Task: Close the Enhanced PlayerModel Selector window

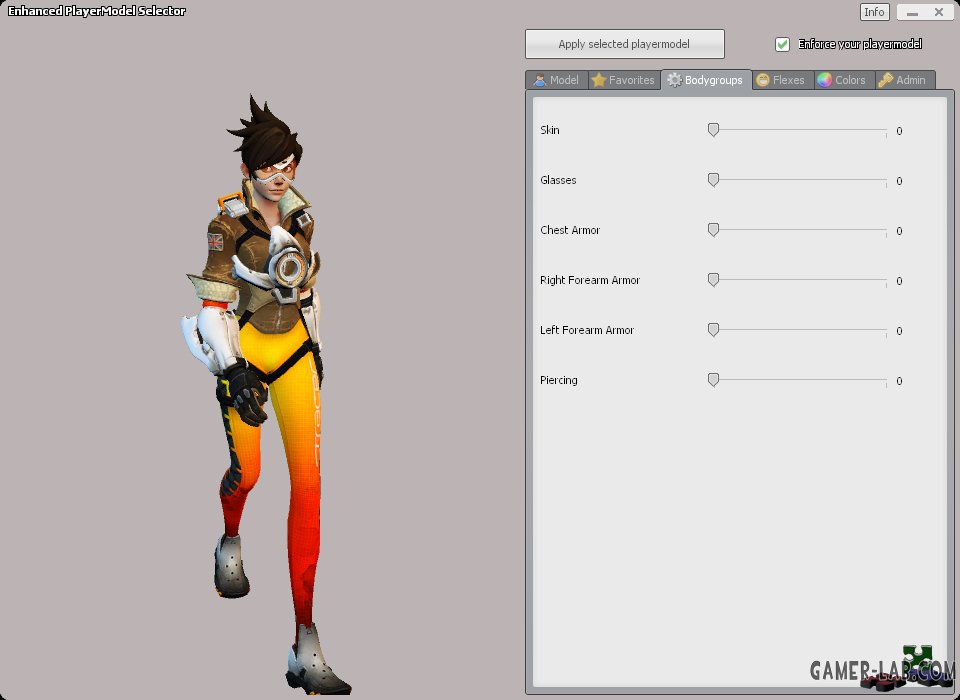Action: (x=939, y=12)
